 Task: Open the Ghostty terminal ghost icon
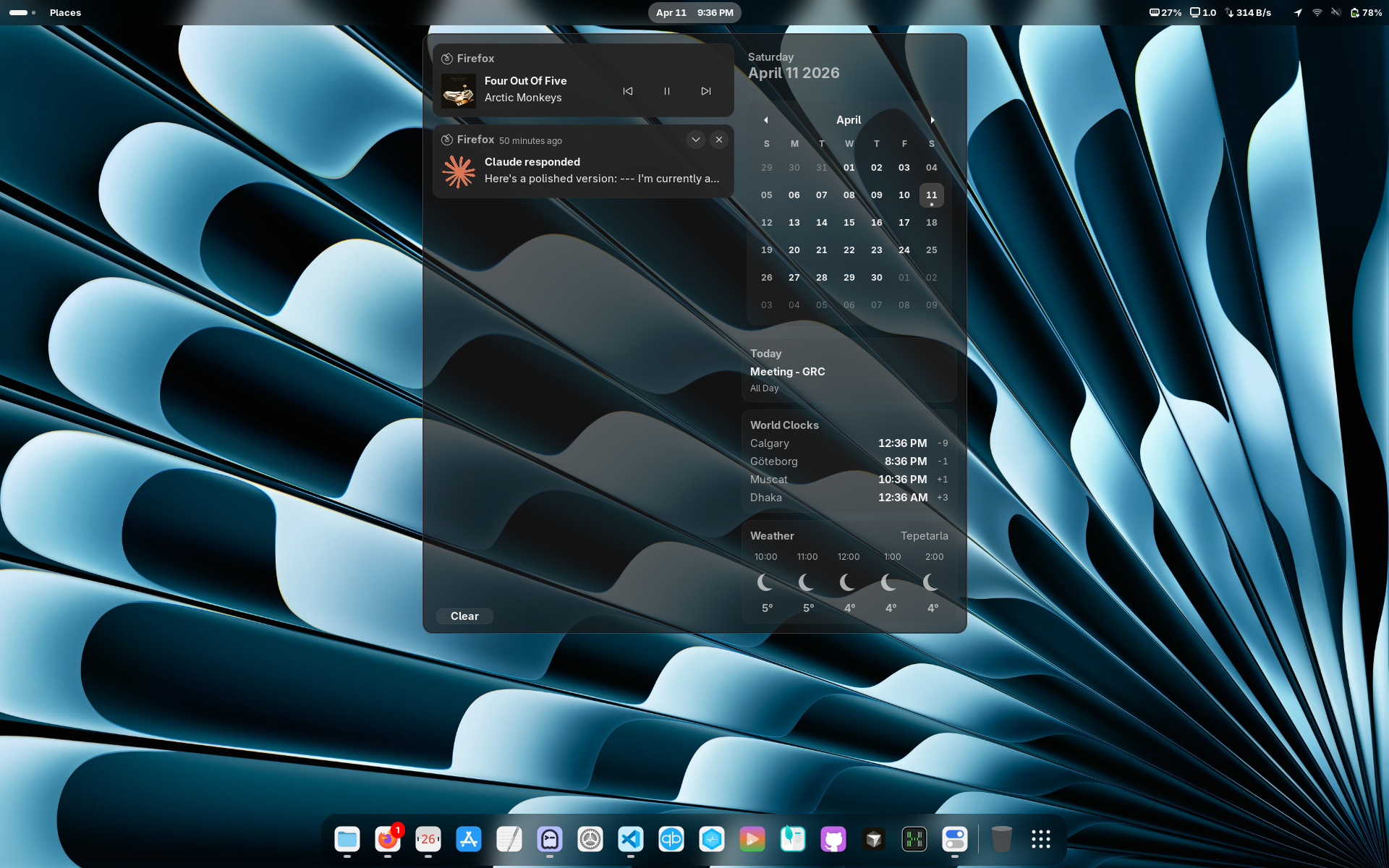pyautogui.click(x=550, y=839)
